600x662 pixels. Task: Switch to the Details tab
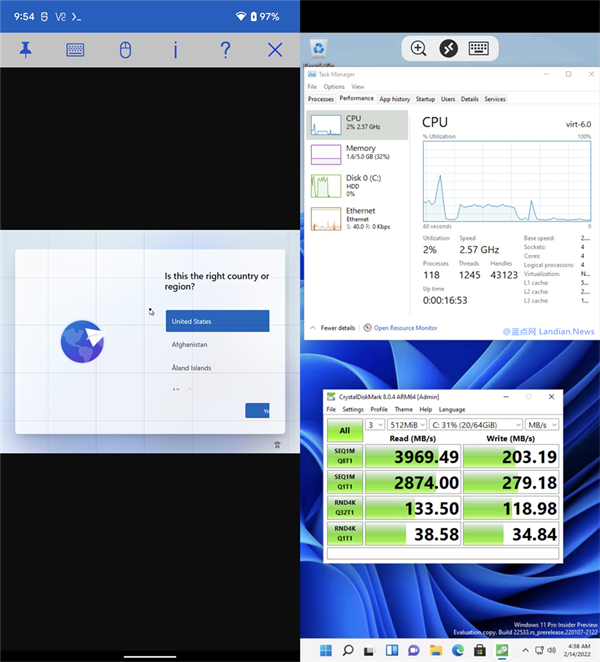(x=470, y=99)
